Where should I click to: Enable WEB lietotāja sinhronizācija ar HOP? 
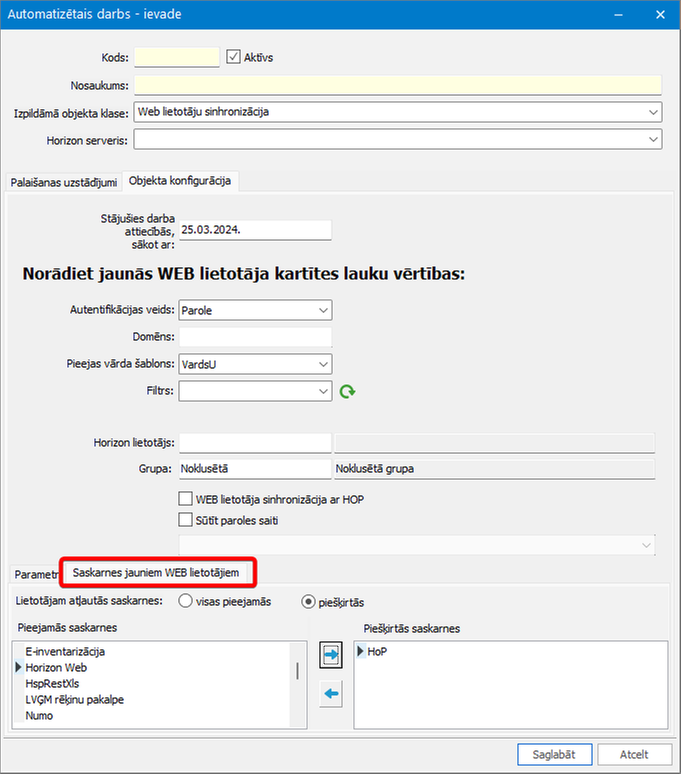[x=186, y=499]
